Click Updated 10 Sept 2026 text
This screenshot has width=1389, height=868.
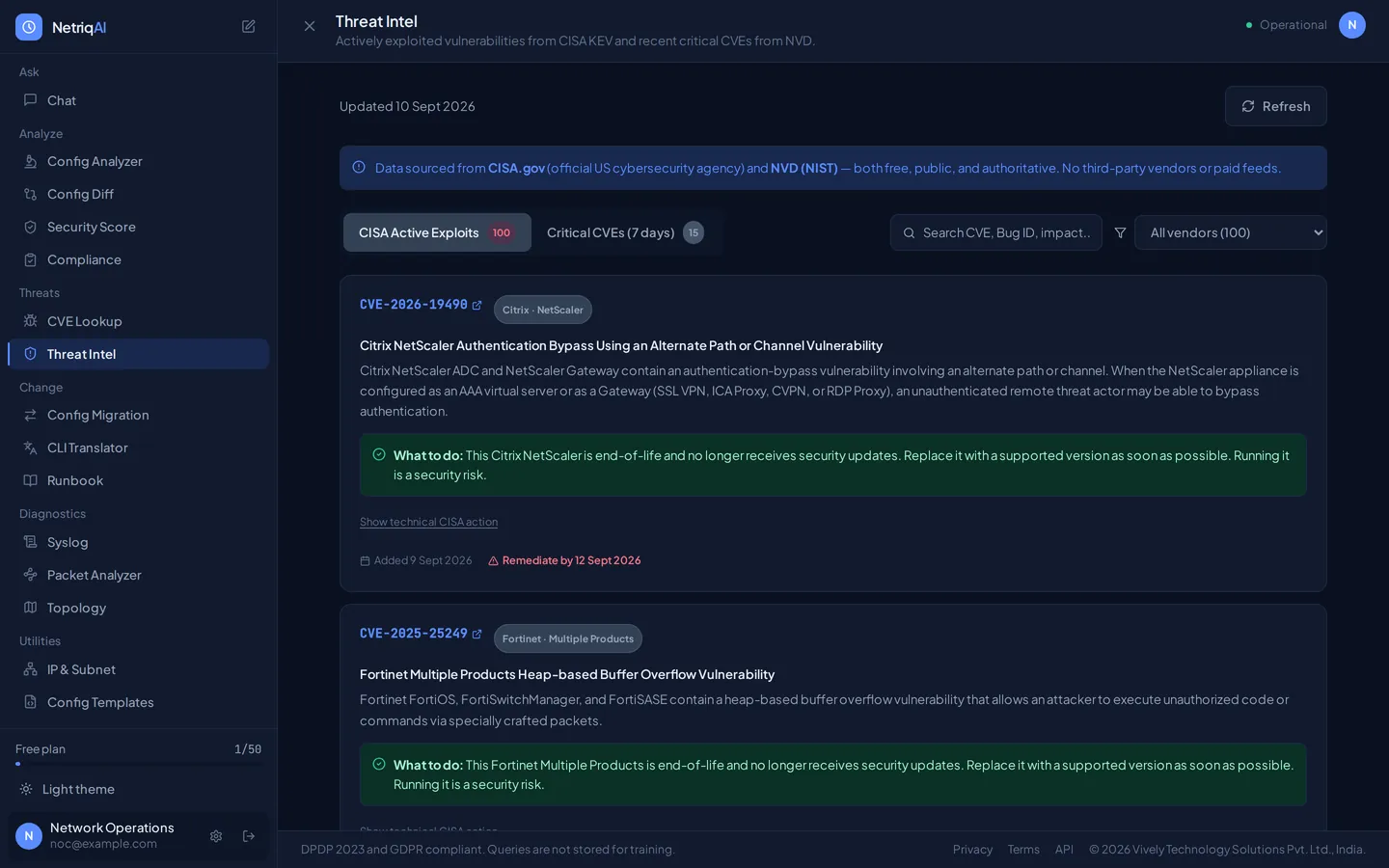tap(407, 106)
